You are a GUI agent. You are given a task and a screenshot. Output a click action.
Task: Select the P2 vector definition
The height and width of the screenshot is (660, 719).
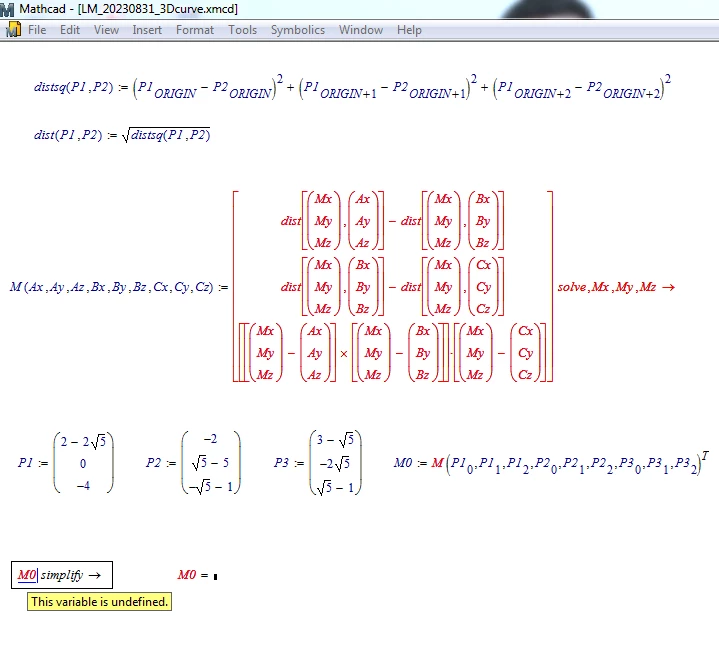coord(193,462)
